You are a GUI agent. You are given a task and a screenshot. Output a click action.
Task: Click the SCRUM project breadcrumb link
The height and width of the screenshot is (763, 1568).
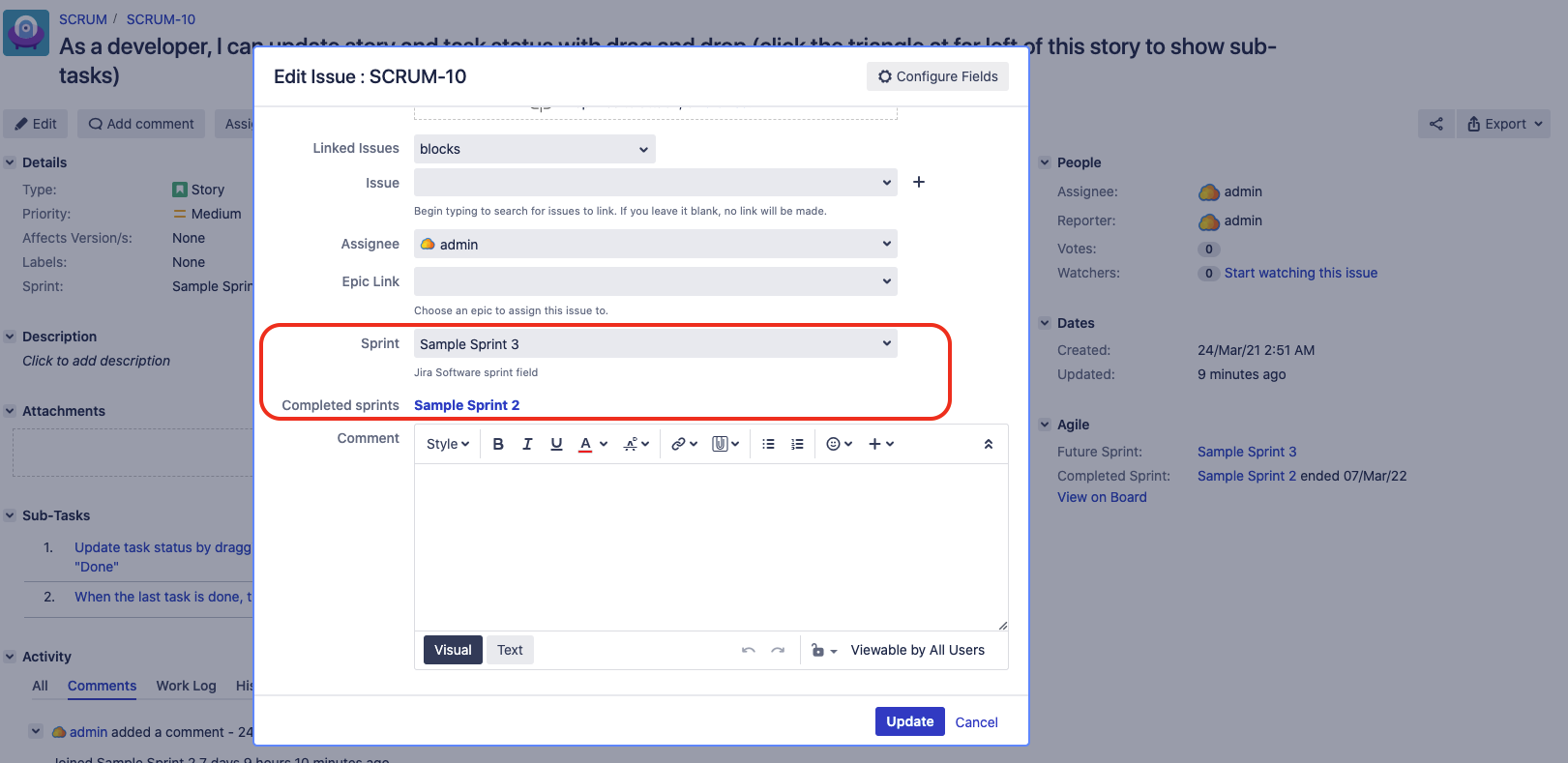tap(83, 19)
